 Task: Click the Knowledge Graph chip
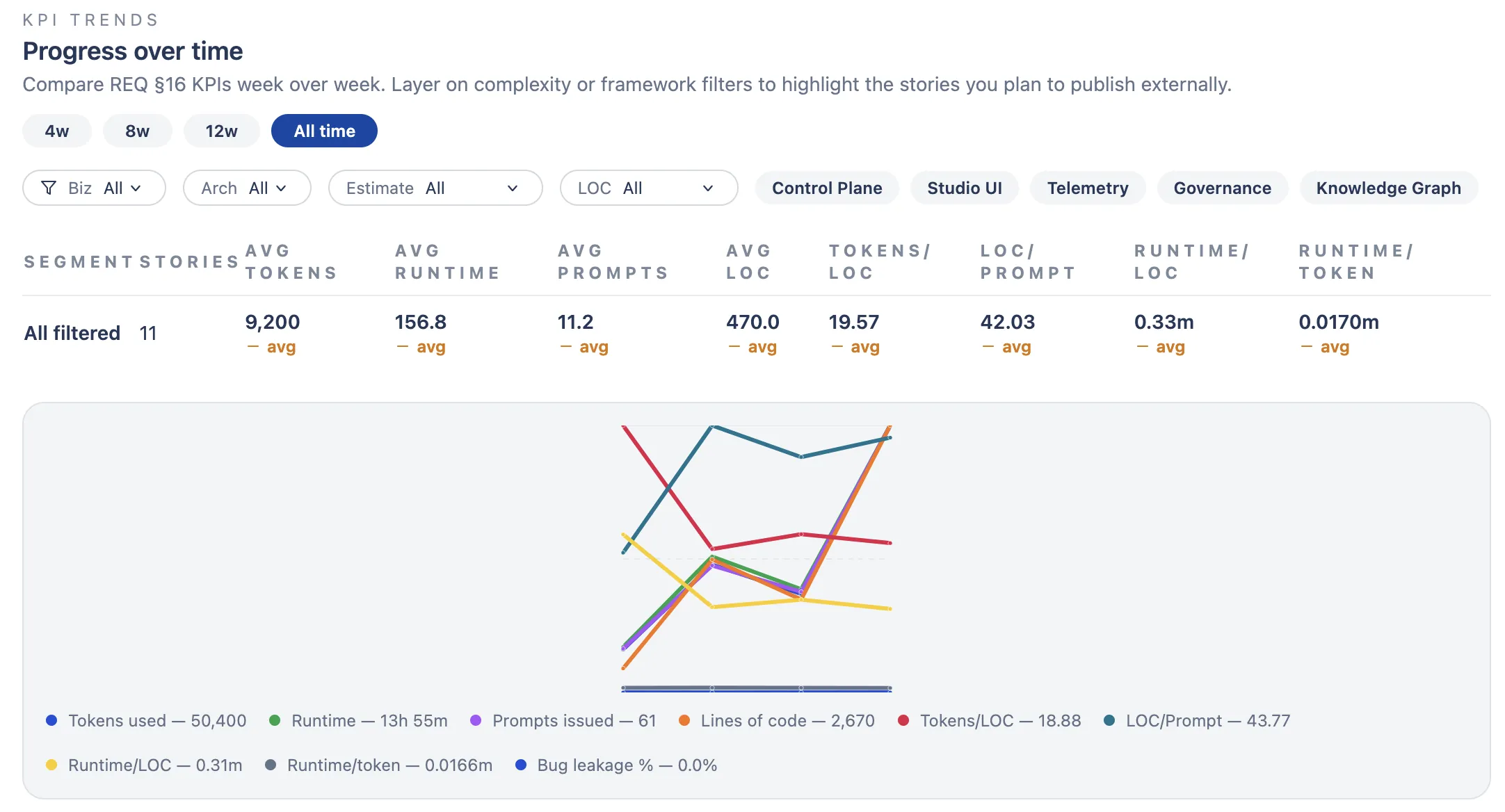(x=1388, y=188)
